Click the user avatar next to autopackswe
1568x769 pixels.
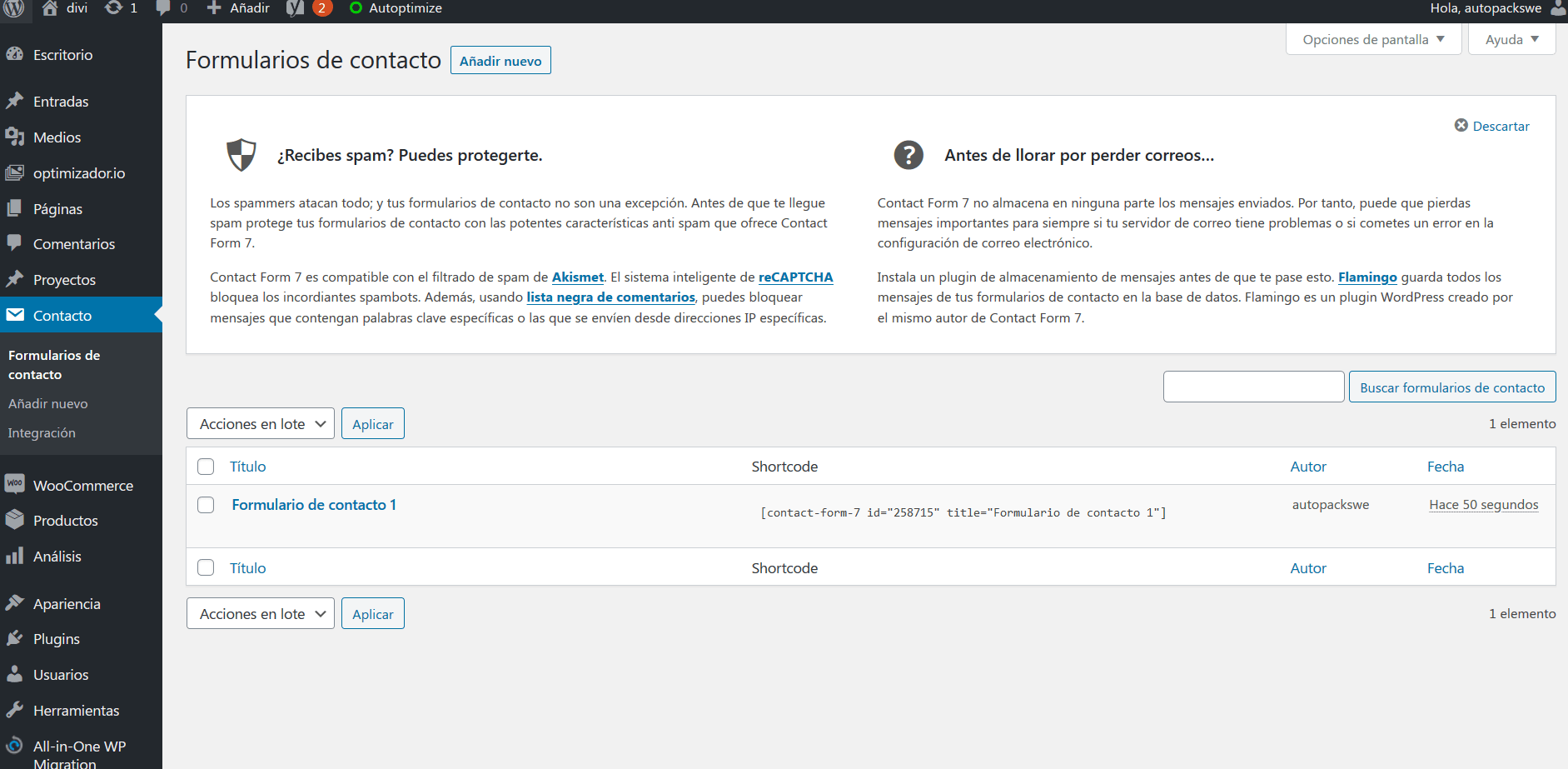[x=1558, y=8]
